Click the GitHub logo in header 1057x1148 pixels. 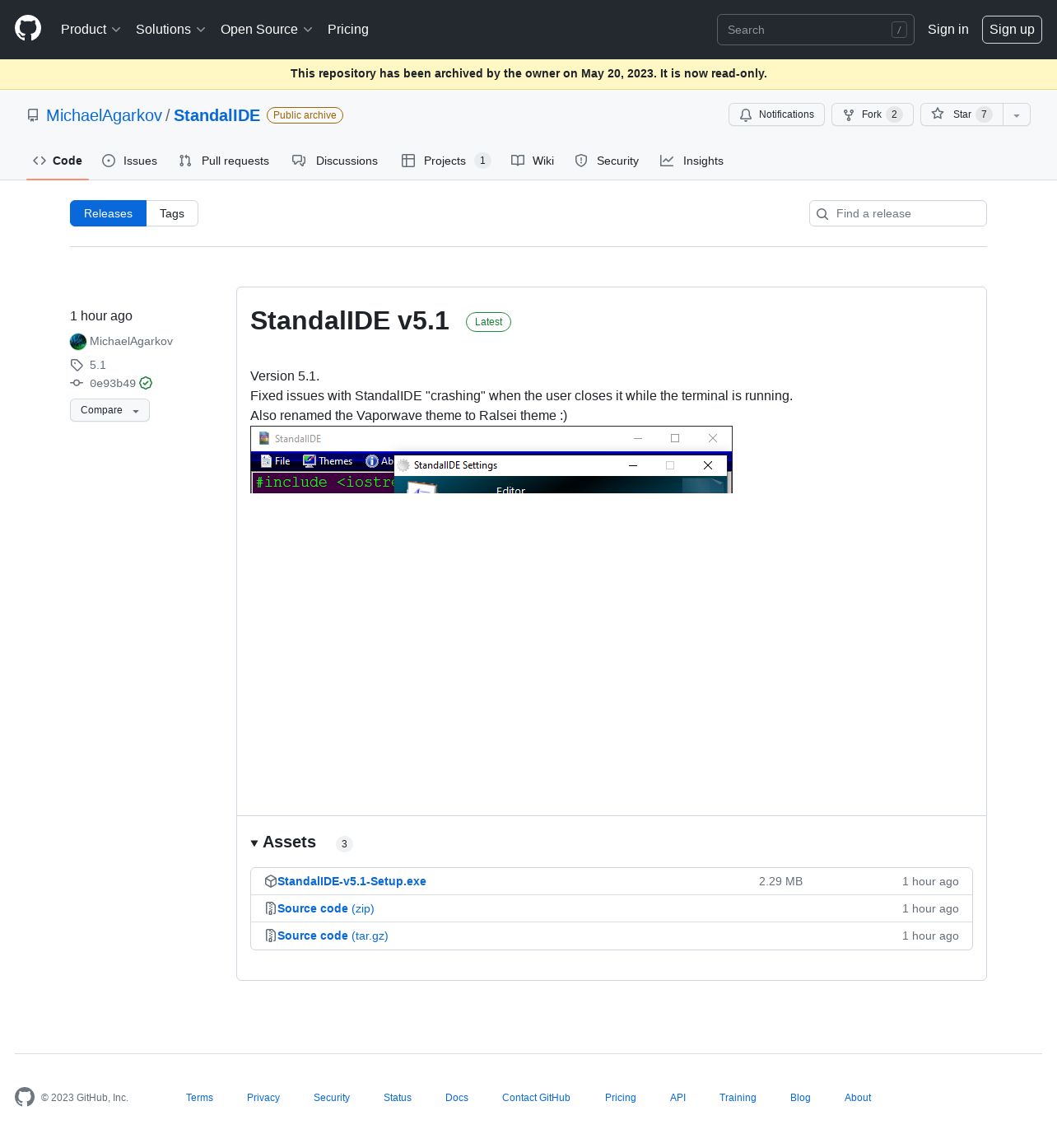click(28, 29)
